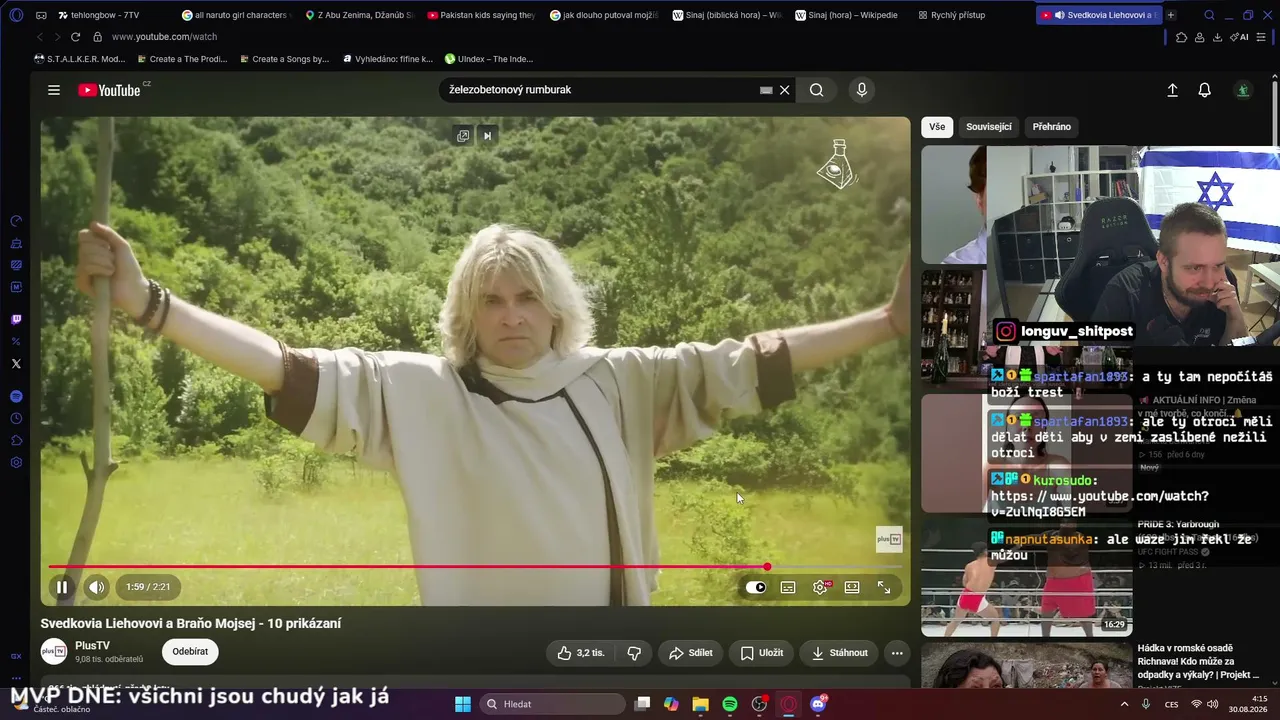Open a new browser tab with plus
The image size is (1280, 720).
1171,15
